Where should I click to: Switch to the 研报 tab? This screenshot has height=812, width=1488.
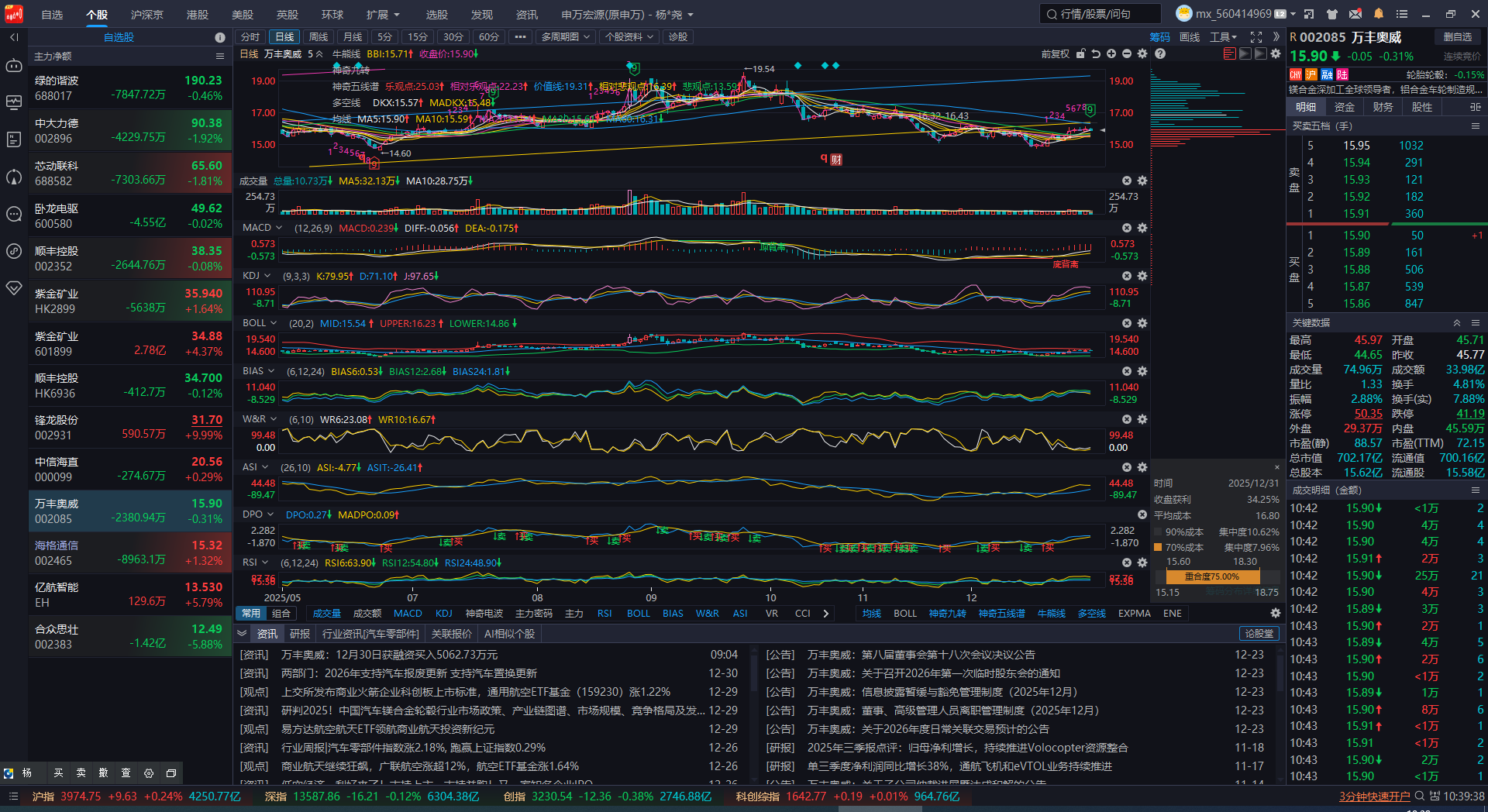(x=300, y=634)
